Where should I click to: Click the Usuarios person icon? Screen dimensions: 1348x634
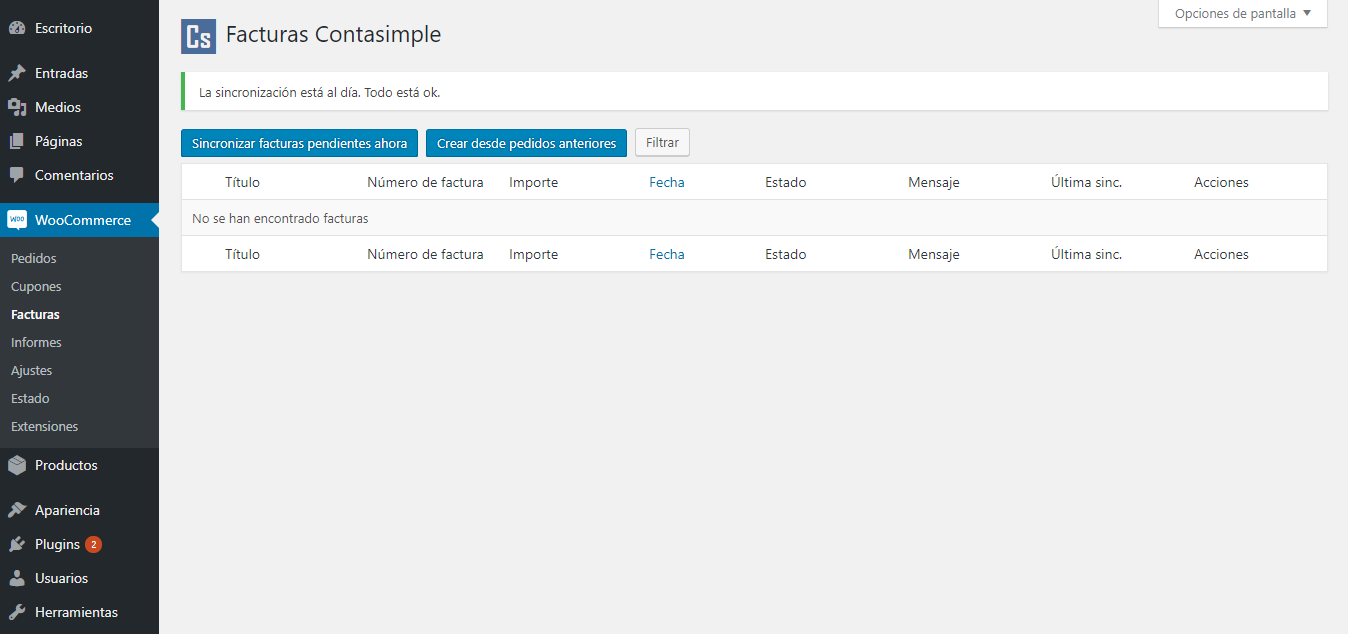[x=17, y=579]
